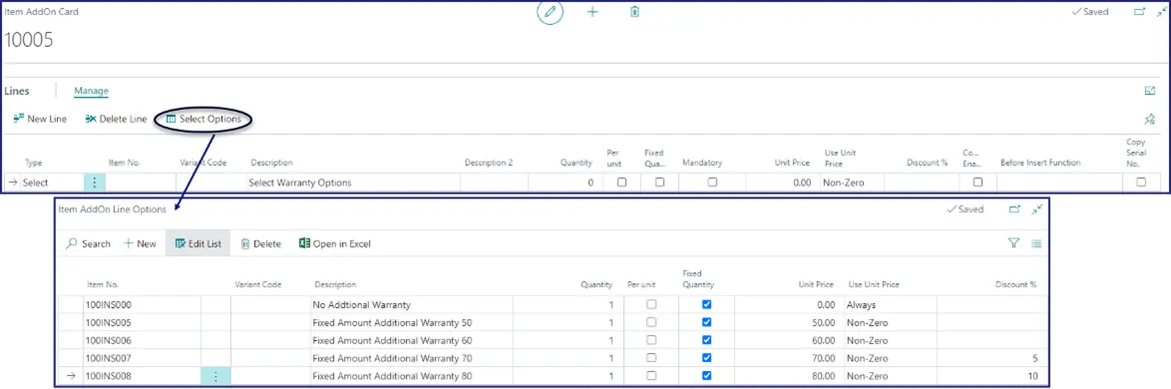Open Item AddOn Card in new window icon
Viewport: 1171px width, 389px height.
pos(1139,12)
